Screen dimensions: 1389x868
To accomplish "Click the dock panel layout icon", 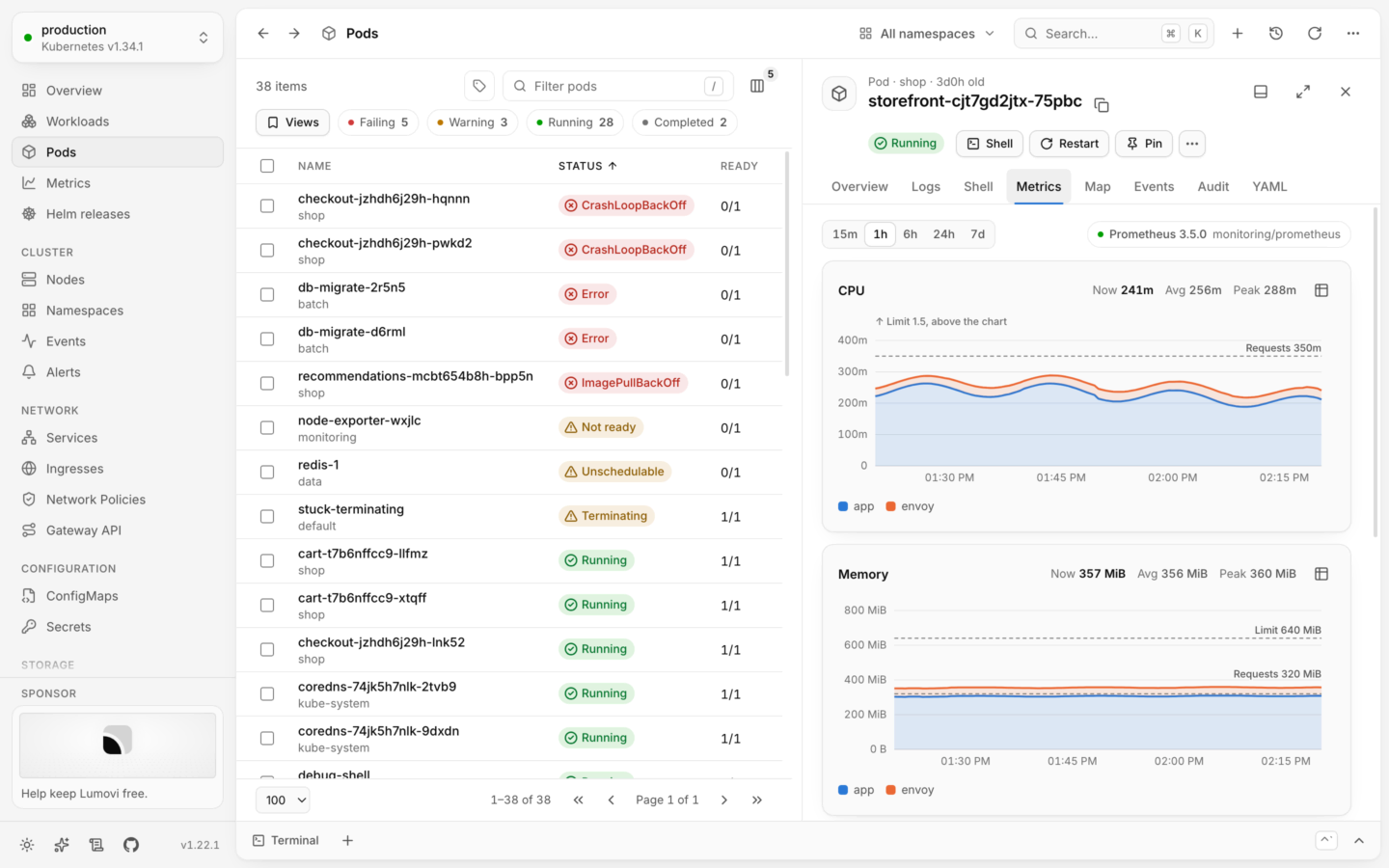I will [x=1261, y=92].
